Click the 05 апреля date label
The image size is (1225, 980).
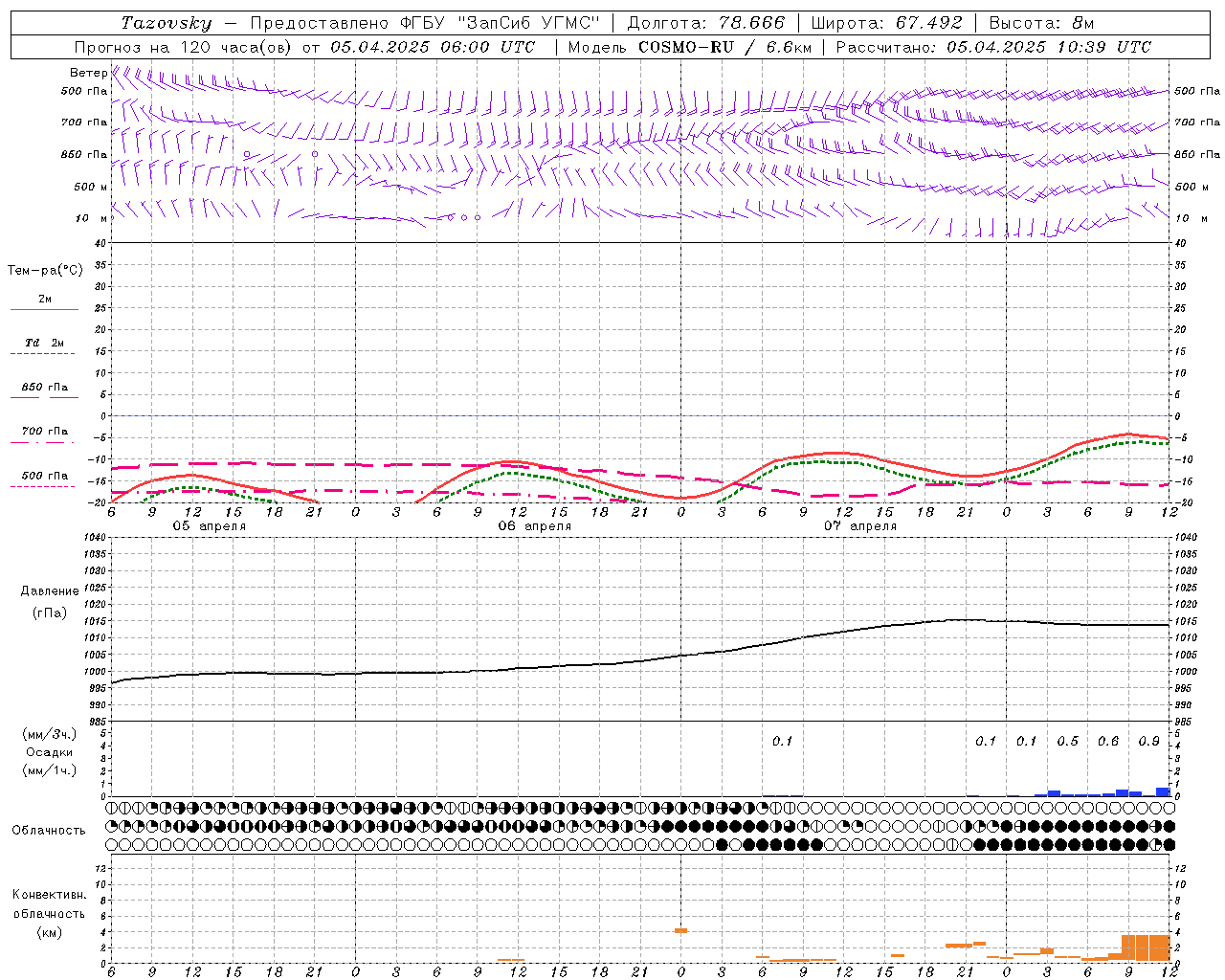(x=209, y=526)
